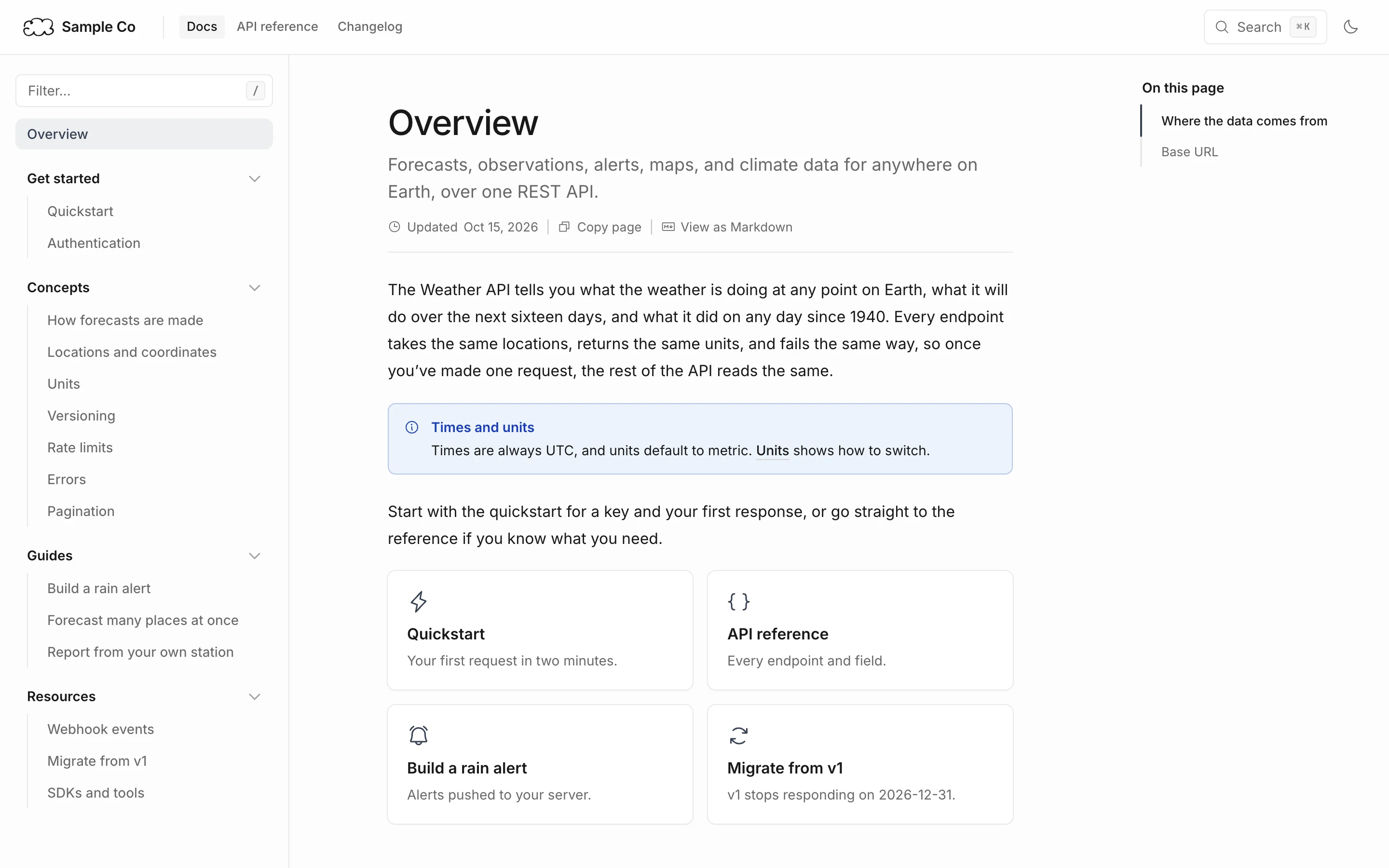
Task: Open Authentication in the sidebar
Action: (x=94, y=243)
